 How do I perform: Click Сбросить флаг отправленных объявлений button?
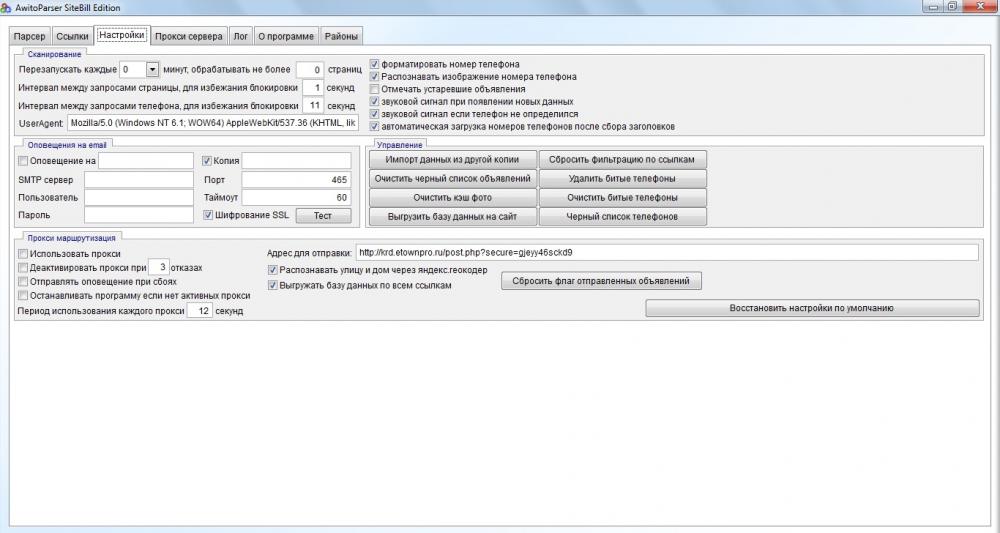[x=601, y=281]
